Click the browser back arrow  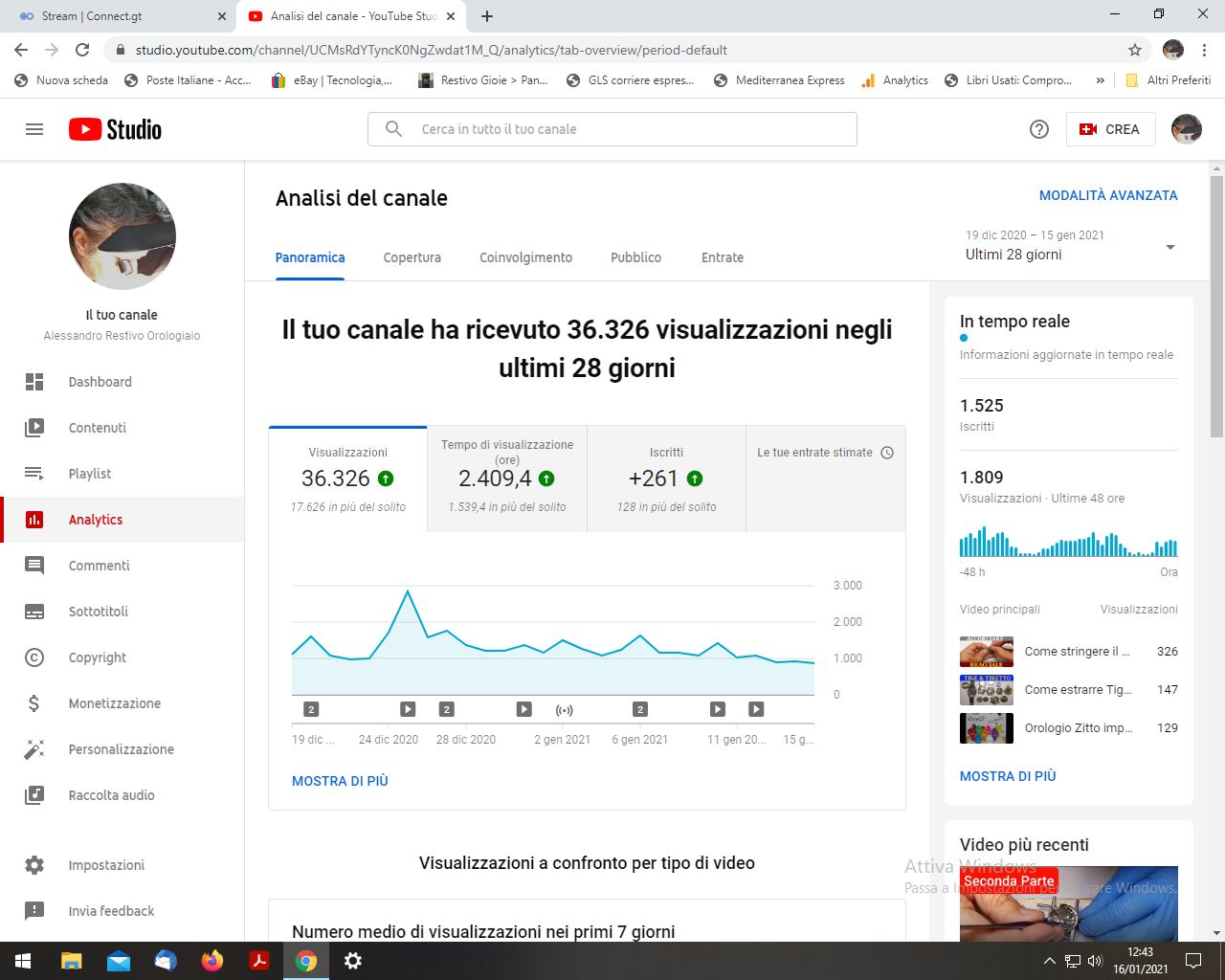[21, 50]
